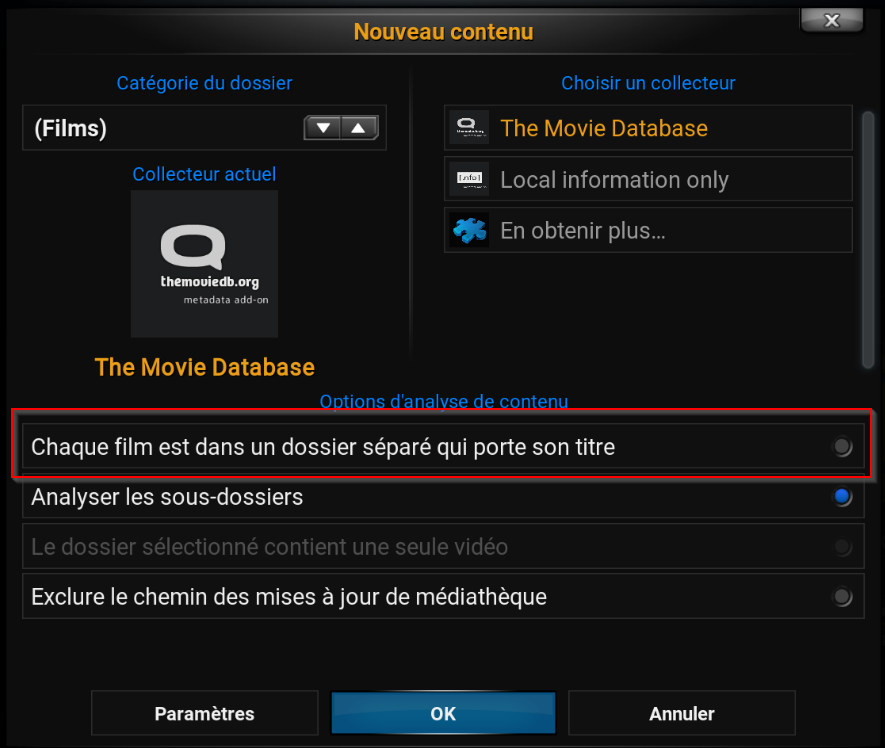
Task: Click The Movie Database scraper icon in list
Action: tap(469, 128)
